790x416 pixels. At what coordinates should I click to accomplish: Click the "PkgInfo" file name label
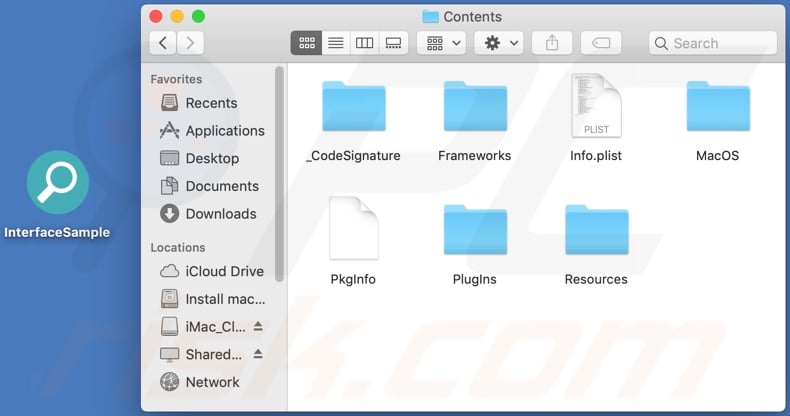pos(353,279)
